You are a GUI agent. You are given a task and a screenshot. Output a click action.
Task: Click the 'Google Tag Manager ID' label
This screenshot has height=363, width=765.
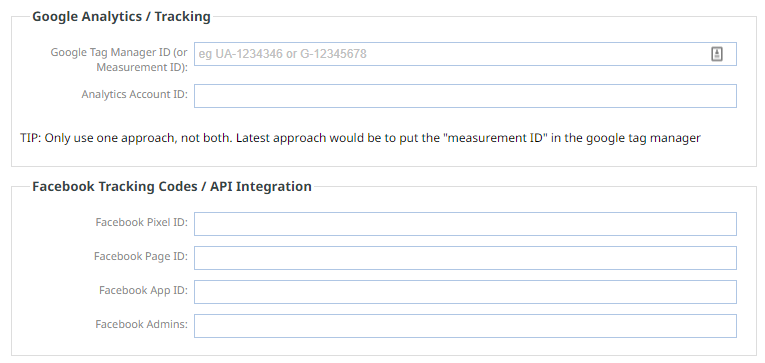pos(113,52)
